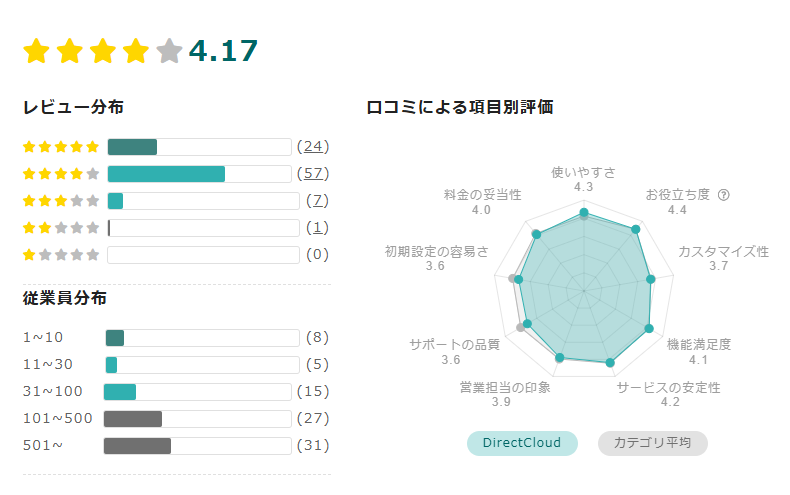Toggle the DirectCloud legend series
Viewport: 790px width, 495px height.
pyautogui.click(x=522, y=443)
